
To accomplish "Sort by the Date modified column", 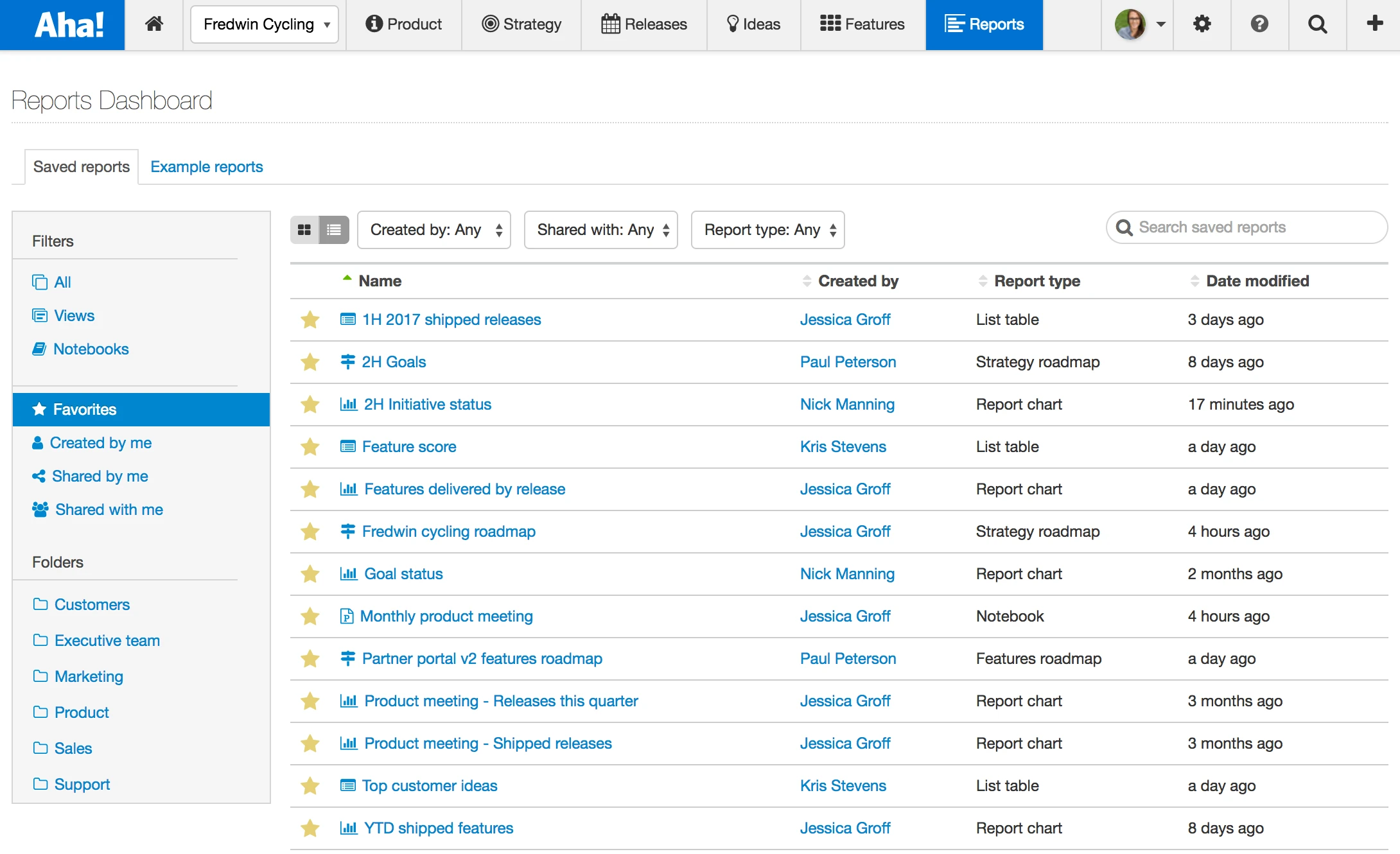I will tap(1257, 281).
